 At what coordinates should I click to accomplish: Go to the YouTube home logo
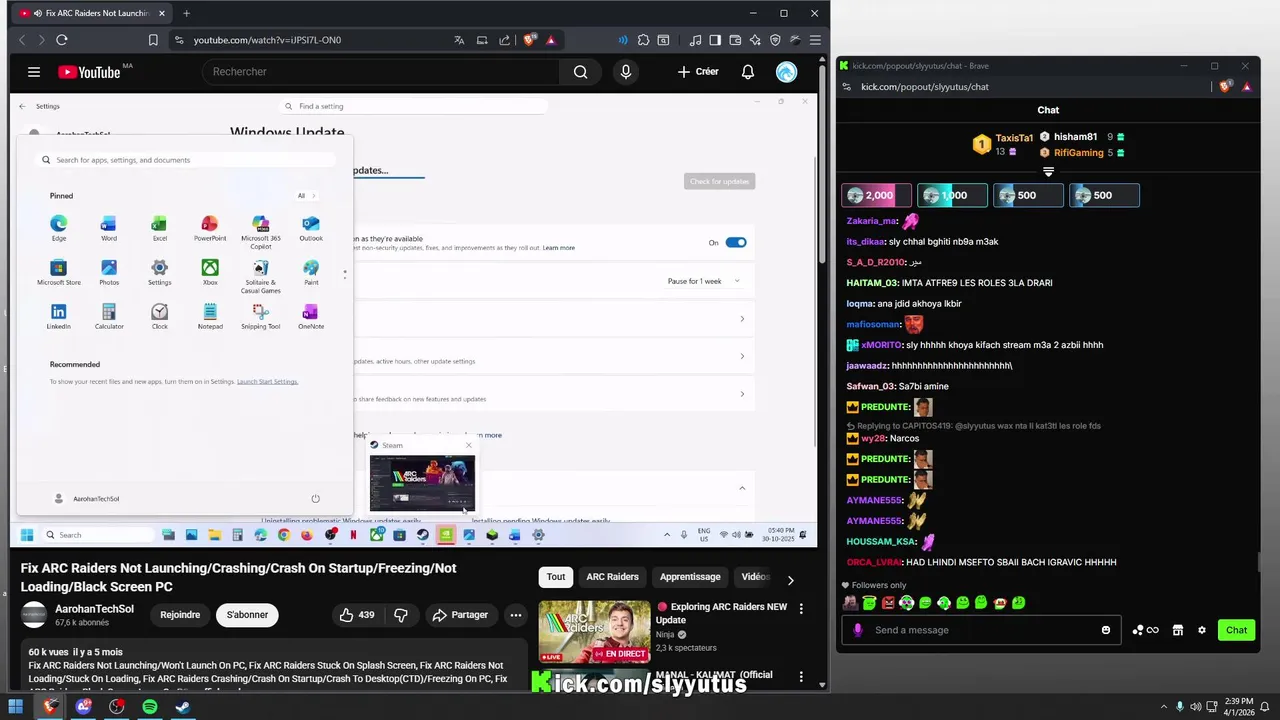click(x=90, y=72)
